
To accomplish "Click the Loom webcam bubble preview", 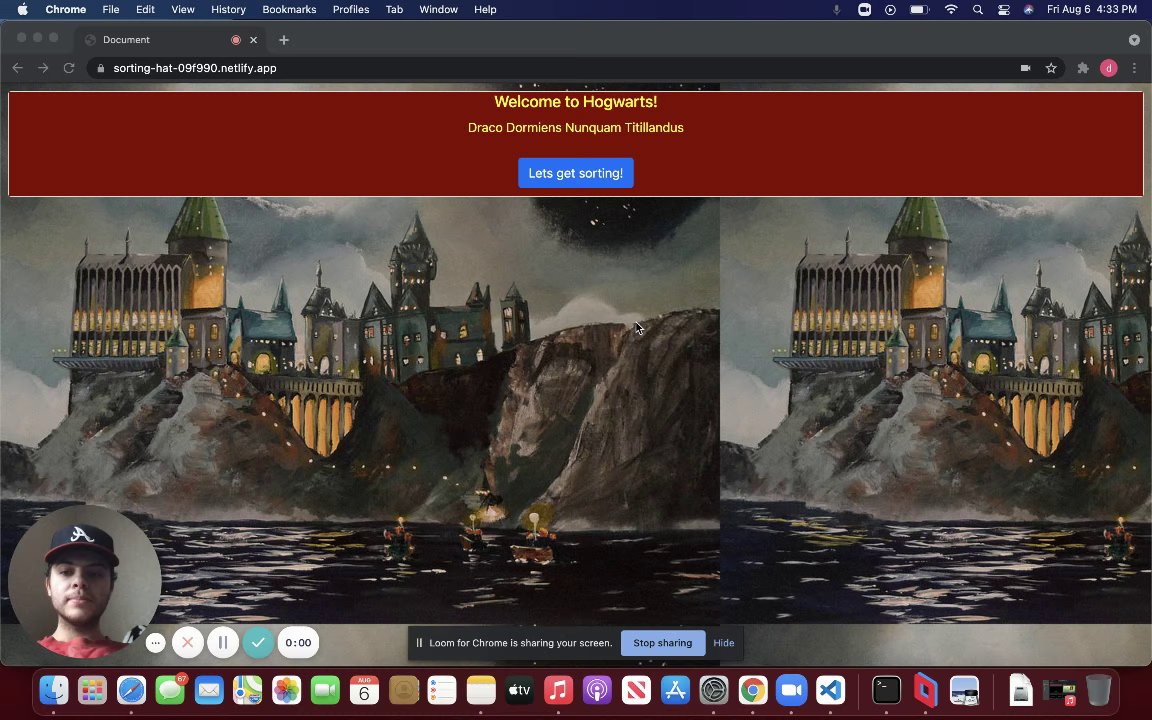I will tap(84, 581).
